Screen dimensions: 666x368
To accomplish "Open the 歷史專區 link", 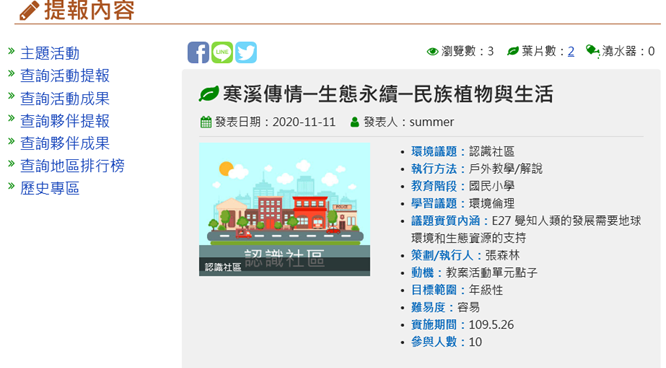I will 50,188.
